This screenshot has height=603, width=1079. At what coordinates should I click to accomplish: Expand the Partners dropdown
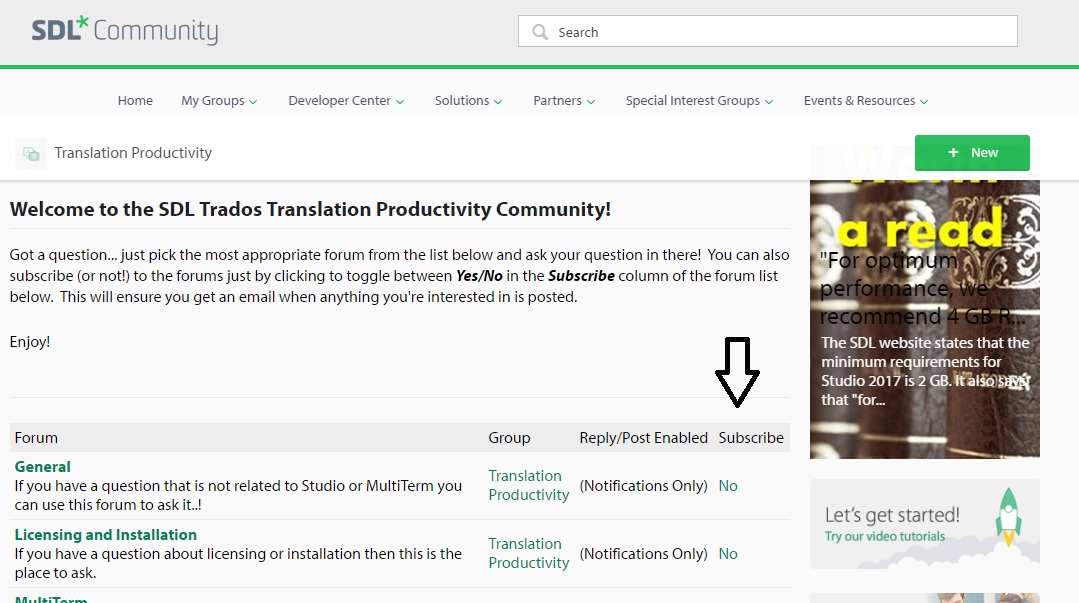[x=564, y=101]
